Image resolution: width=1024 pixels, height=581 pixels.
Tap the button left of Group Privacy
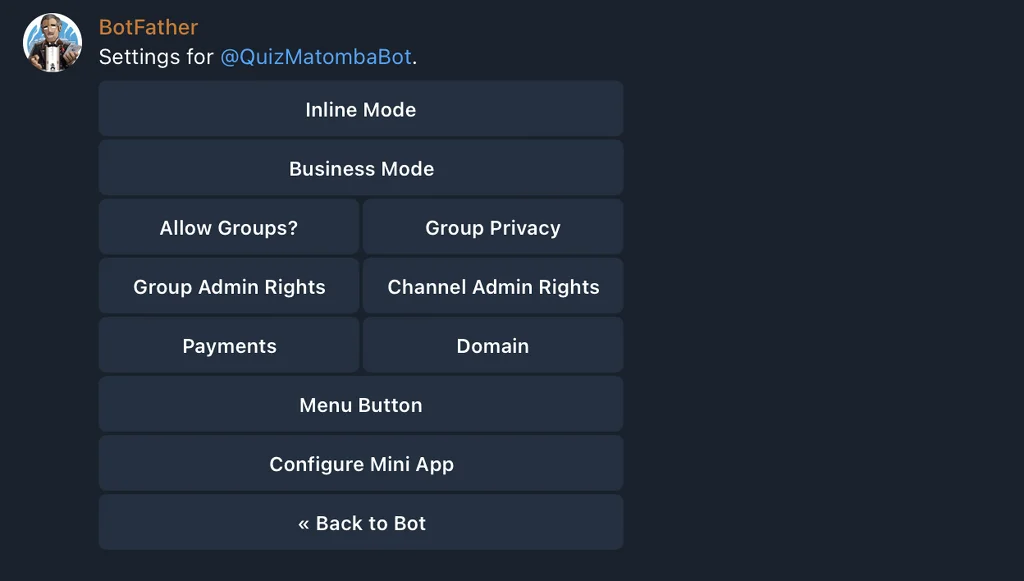point(229,227)
